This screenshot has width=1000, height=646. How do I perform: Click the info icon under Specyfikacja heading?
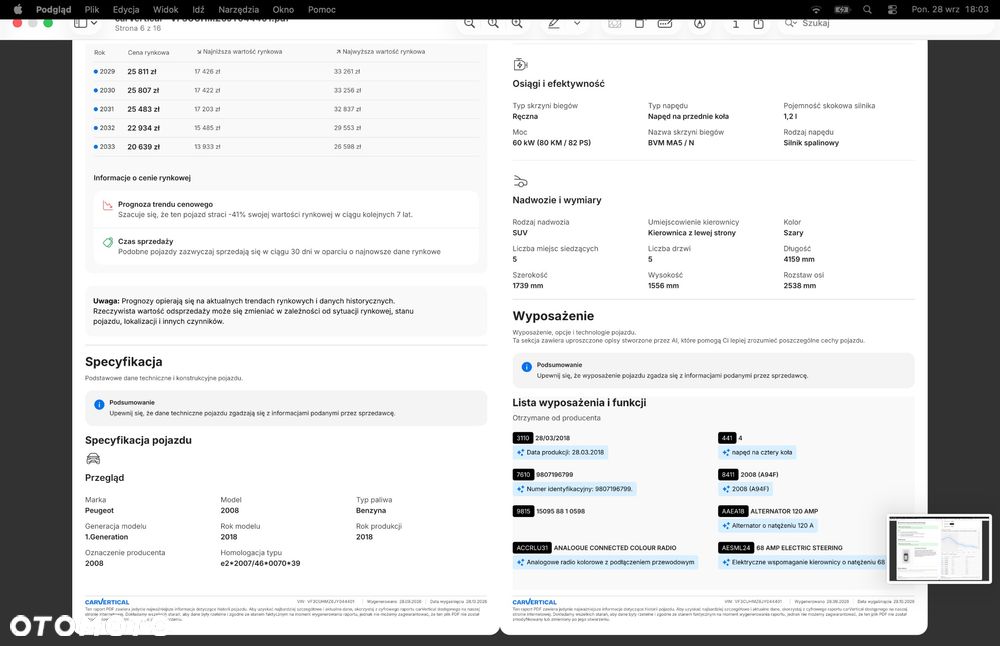click(99, 404)
